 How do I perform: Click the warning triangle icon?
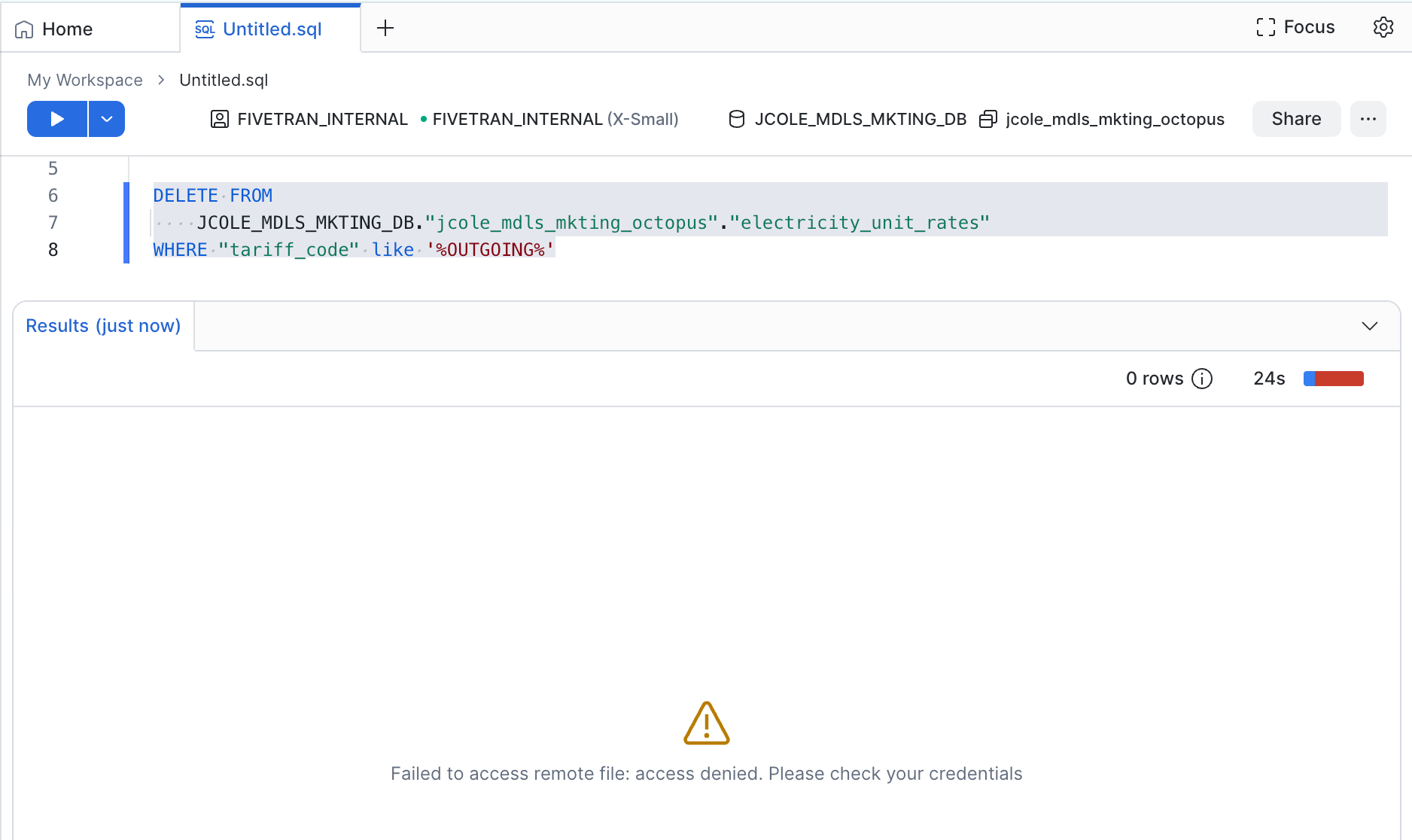tap(706, 723)
